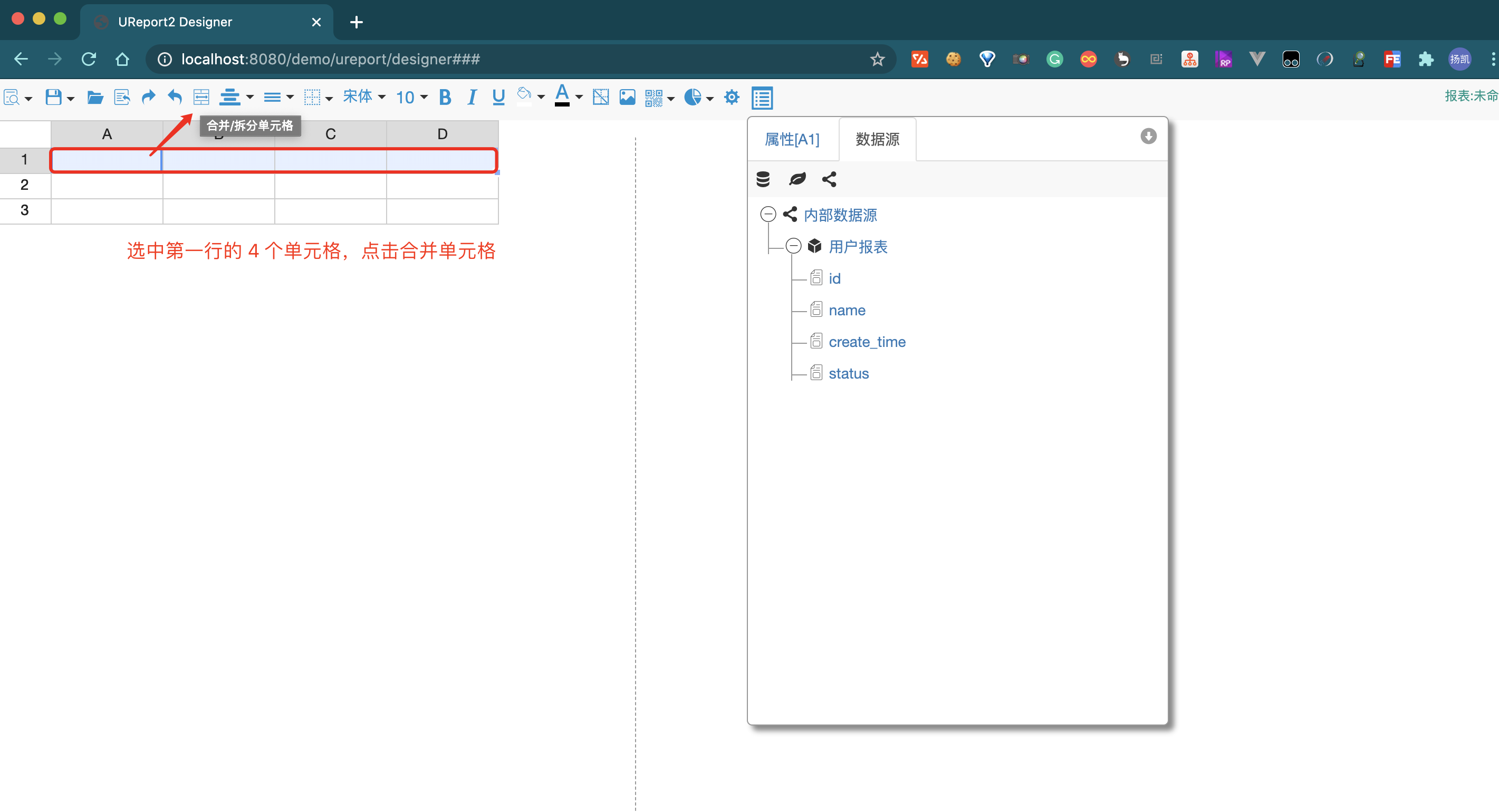Viewport: 1499px width, 812px height.
Task: Click the import report template icon
Action: coord(122,97)
